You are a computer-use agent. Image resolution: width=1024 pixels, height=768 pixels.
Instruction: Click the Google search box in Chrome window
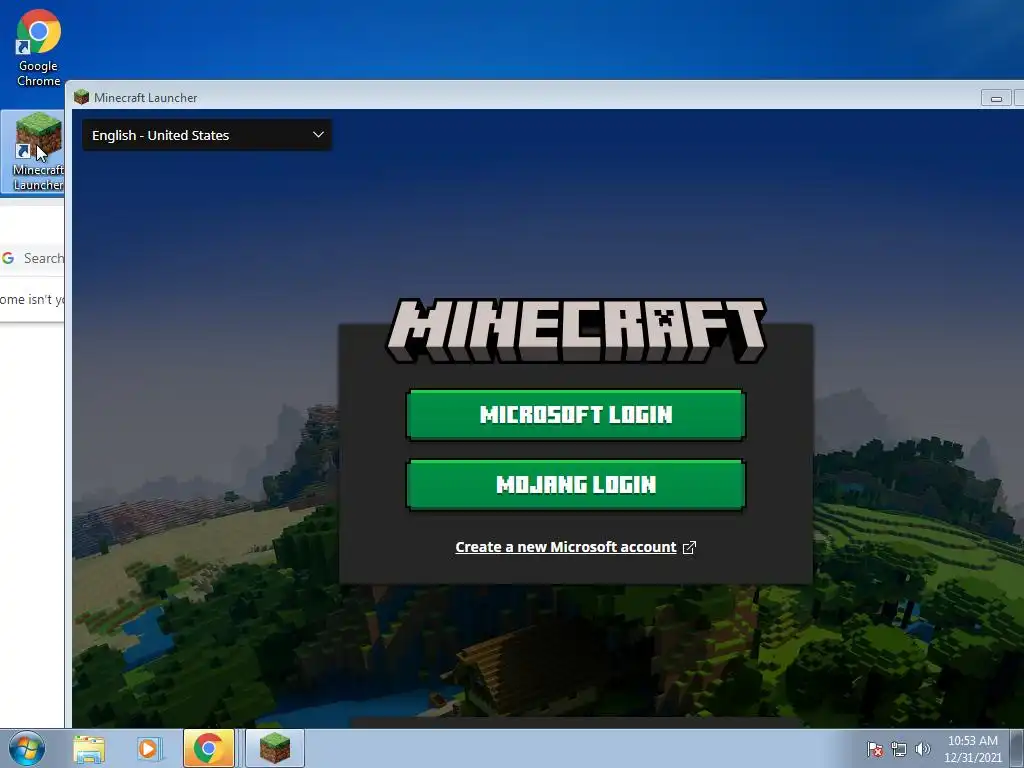33,258
